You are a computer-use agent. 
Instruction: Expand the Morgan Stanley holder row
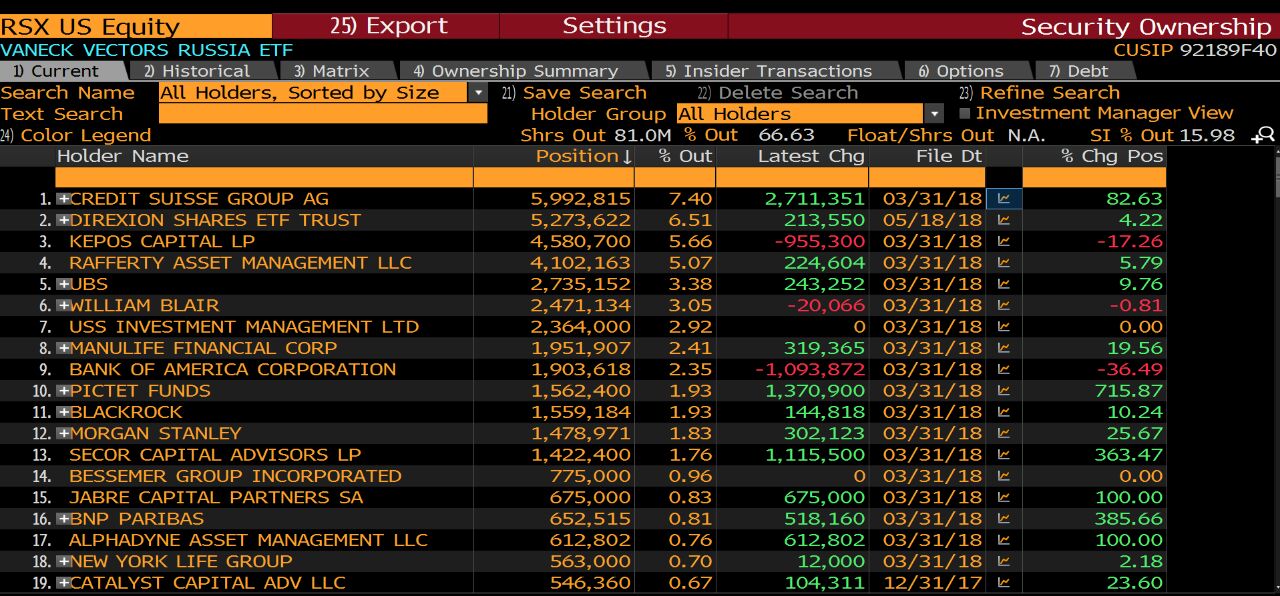click(x=63, y=433)
